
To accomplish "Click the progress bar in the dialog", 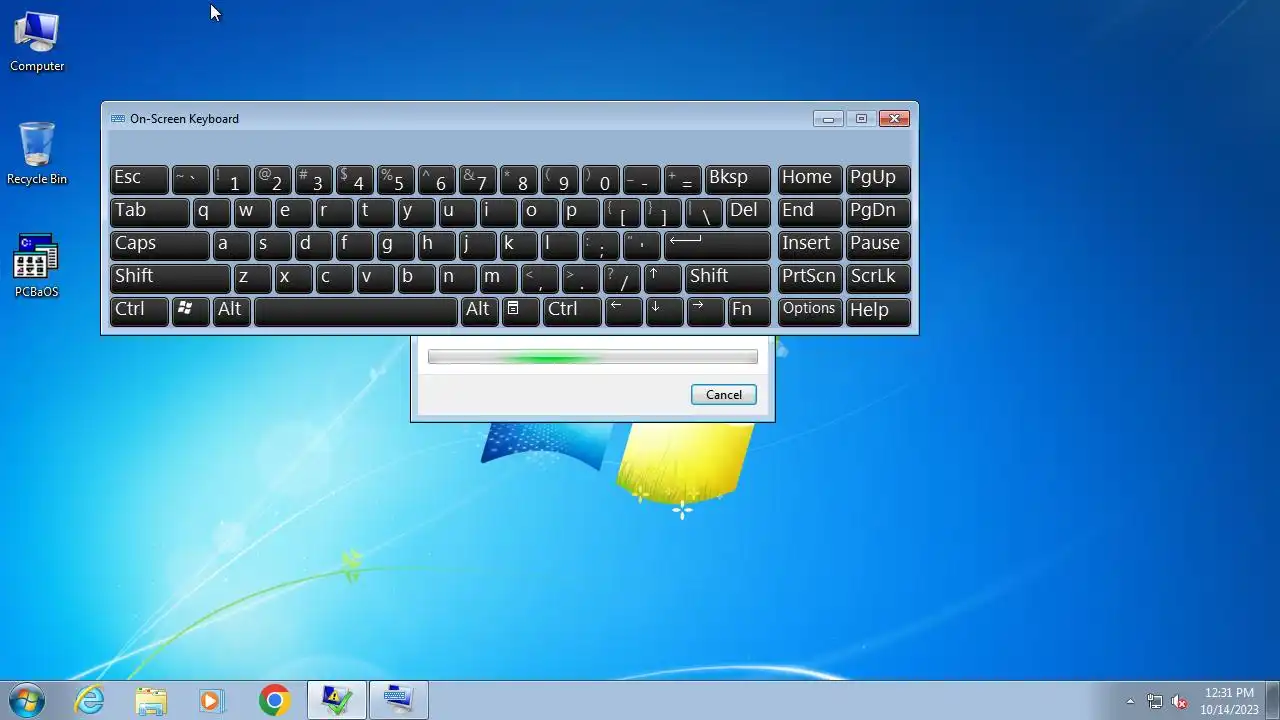I will pos(592,357).
